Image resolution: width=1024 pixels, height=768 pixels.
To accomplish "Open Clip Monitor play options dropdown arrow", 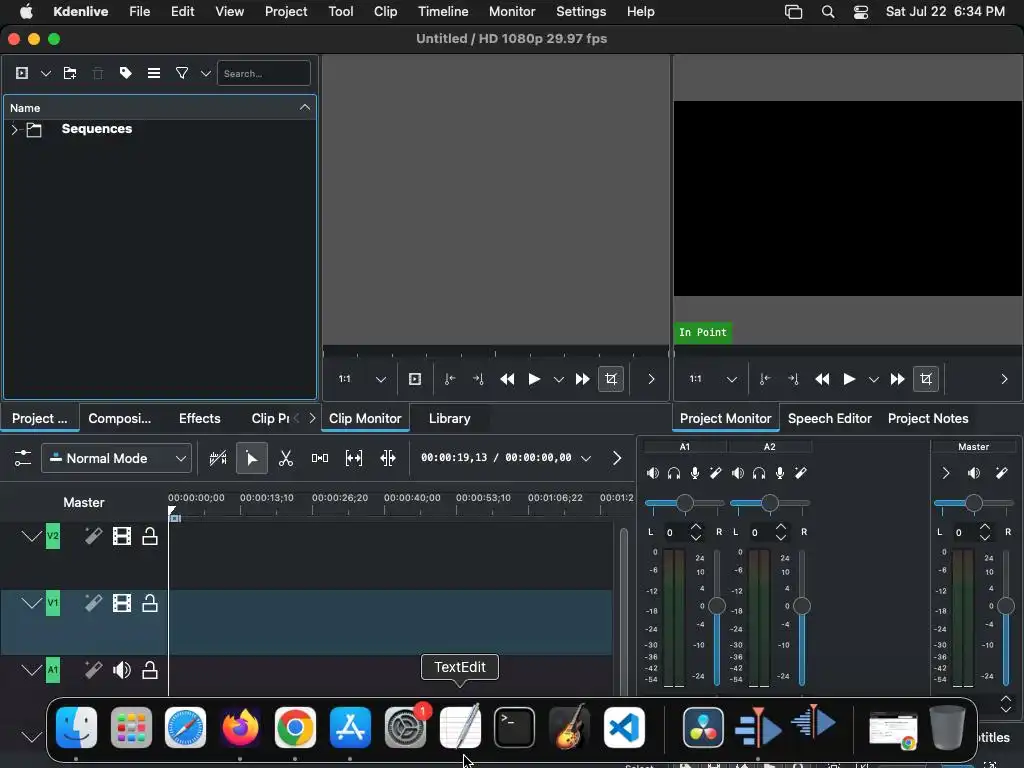I will click(558, 379).
